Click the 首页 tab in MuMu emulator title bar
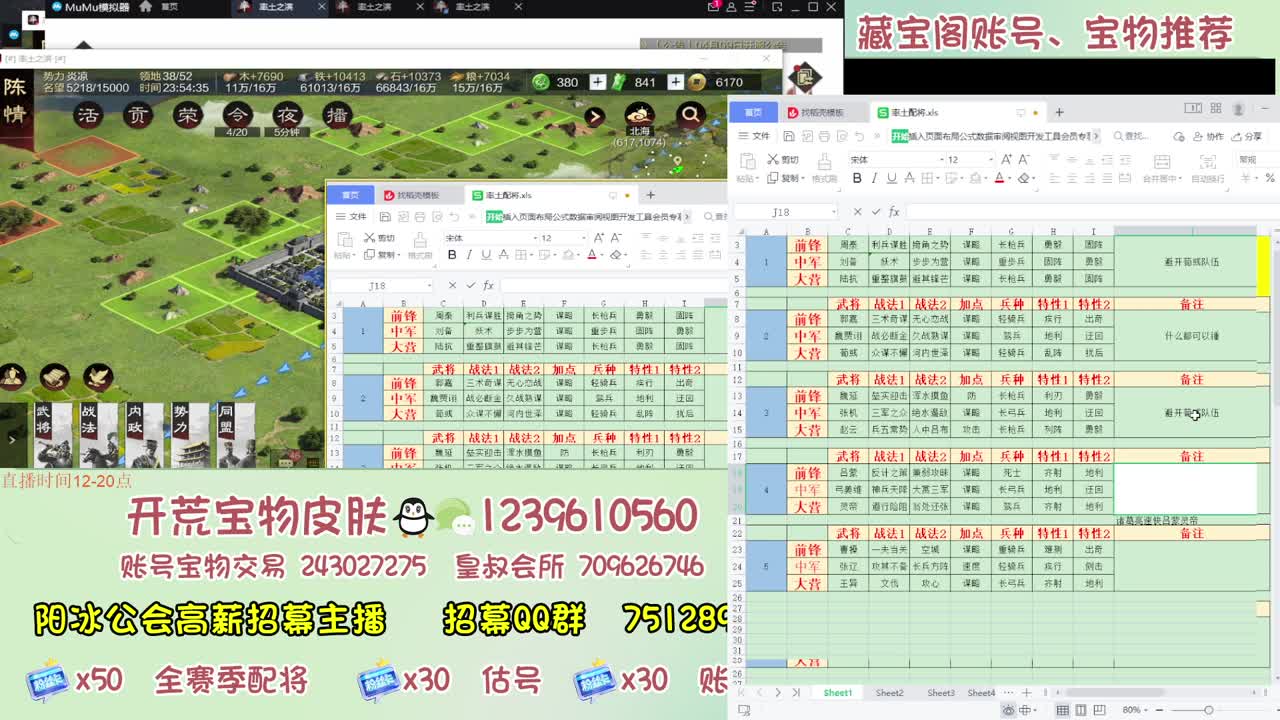 pos(169,7)
